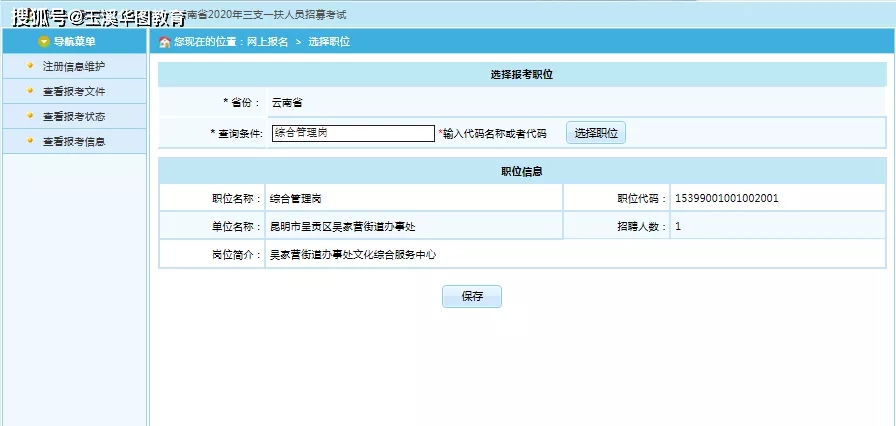The height and width of the screenshot is (426, 896).
Task: Click bullet icon beside 查看报考信息
Action: [30, 141]
